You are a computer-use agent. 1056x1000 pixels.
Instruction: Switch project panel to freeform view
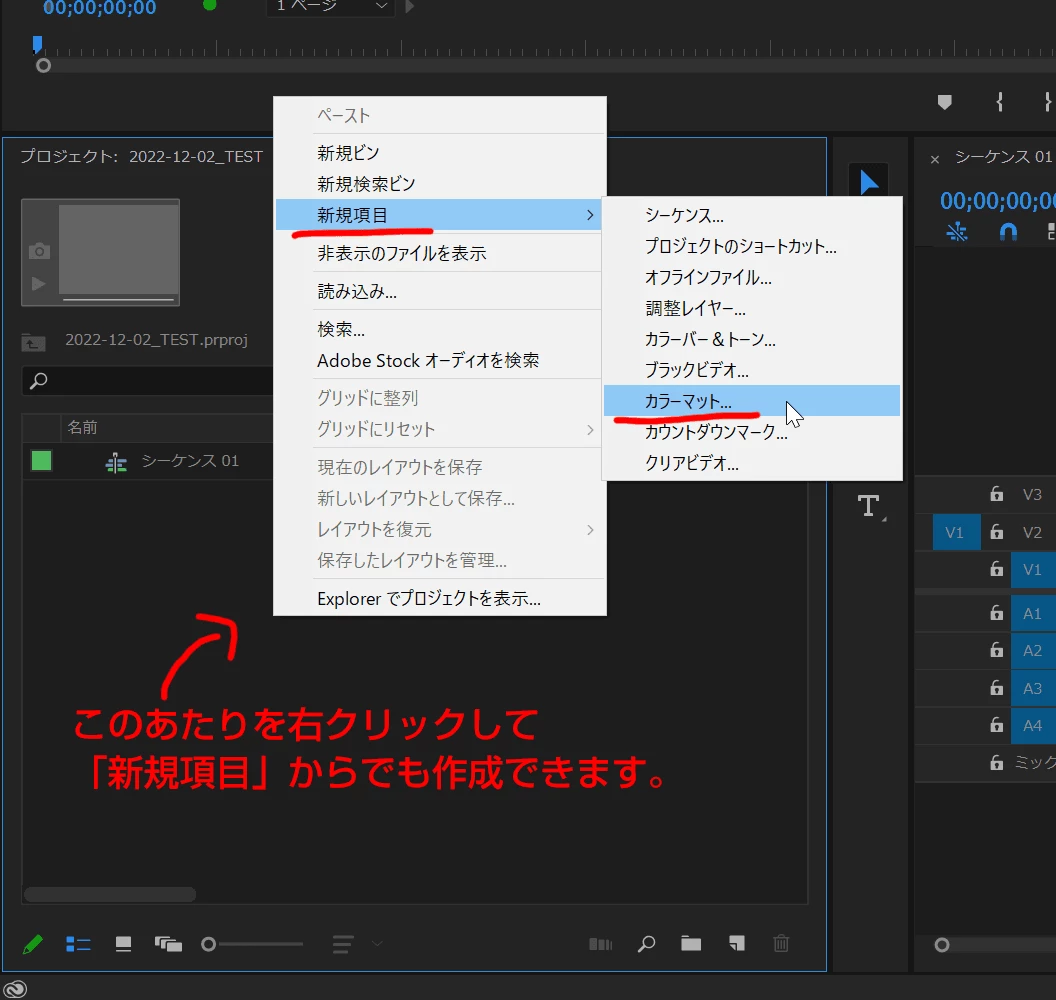tap(168, 944)
